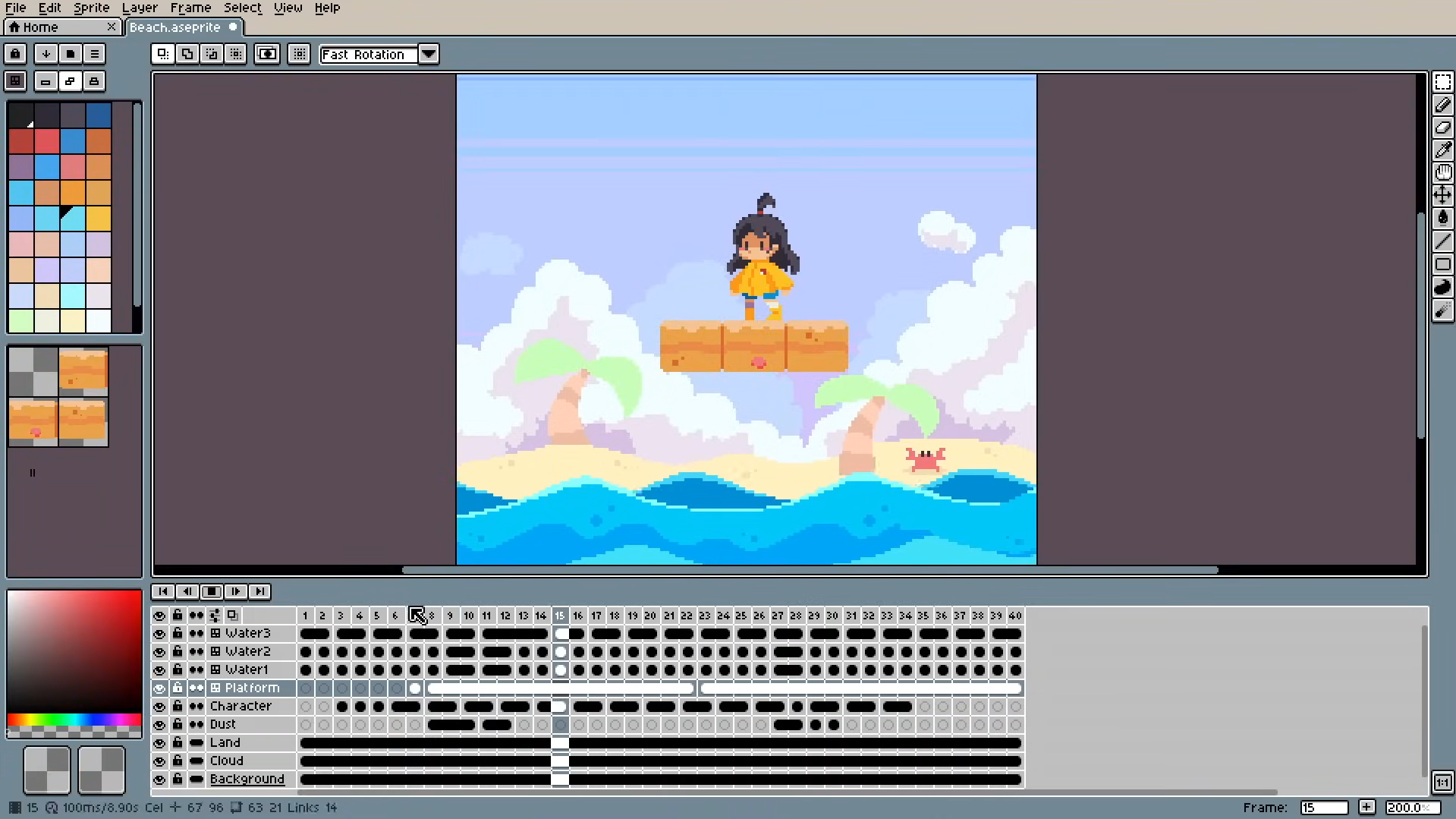Viewport: 1456px width, 819px height.
Task: Click the Frame number input field
Action: (1324, 808)
